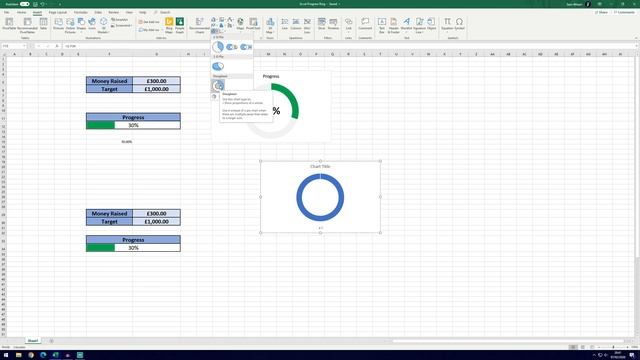Click the 'Chart Title' text in the chart
This screenshot has width=640, height=360.
(x=320, y=167)
